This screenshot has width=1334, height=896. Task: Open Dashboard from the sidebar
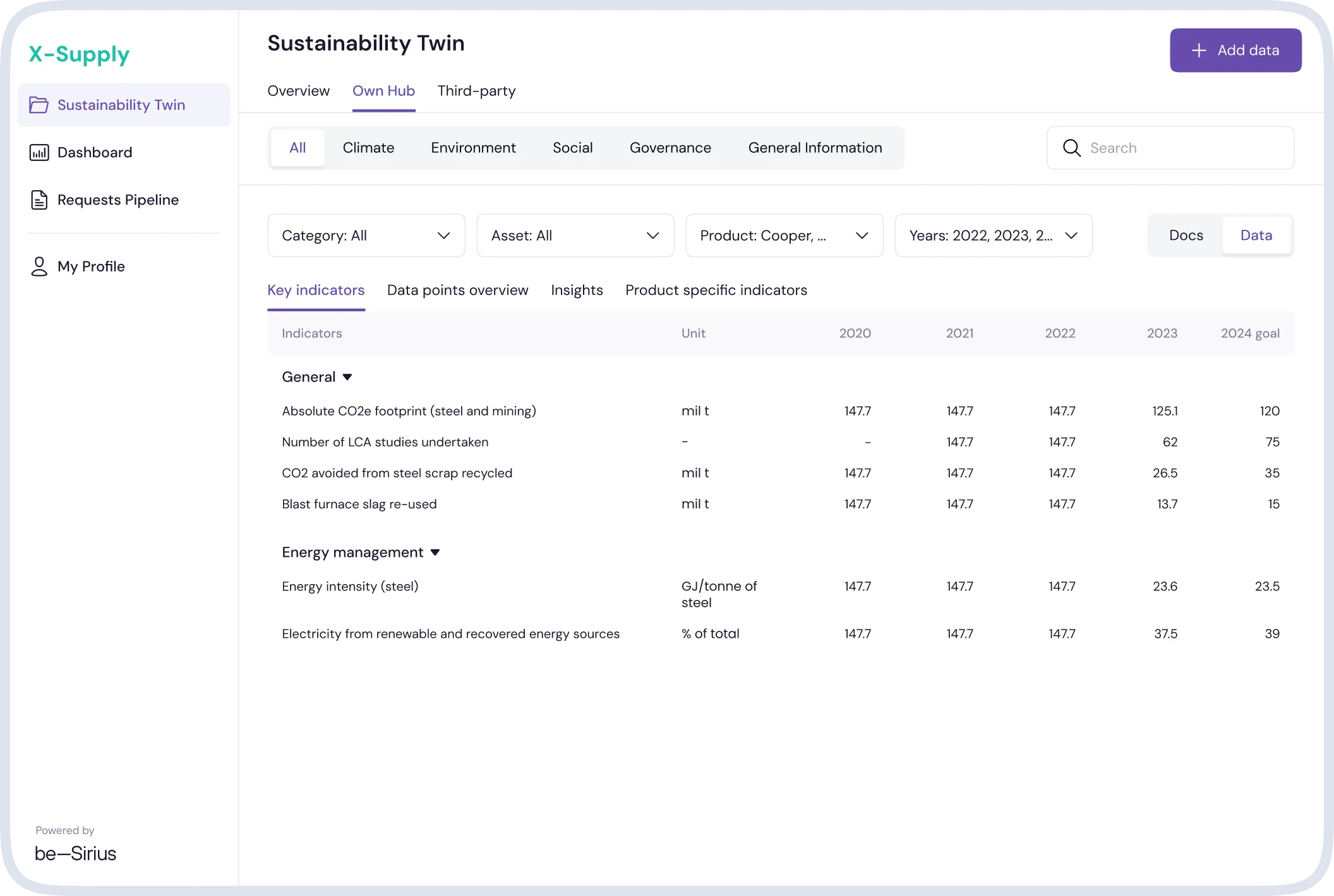pyautogui.click(x=124, y=152)
